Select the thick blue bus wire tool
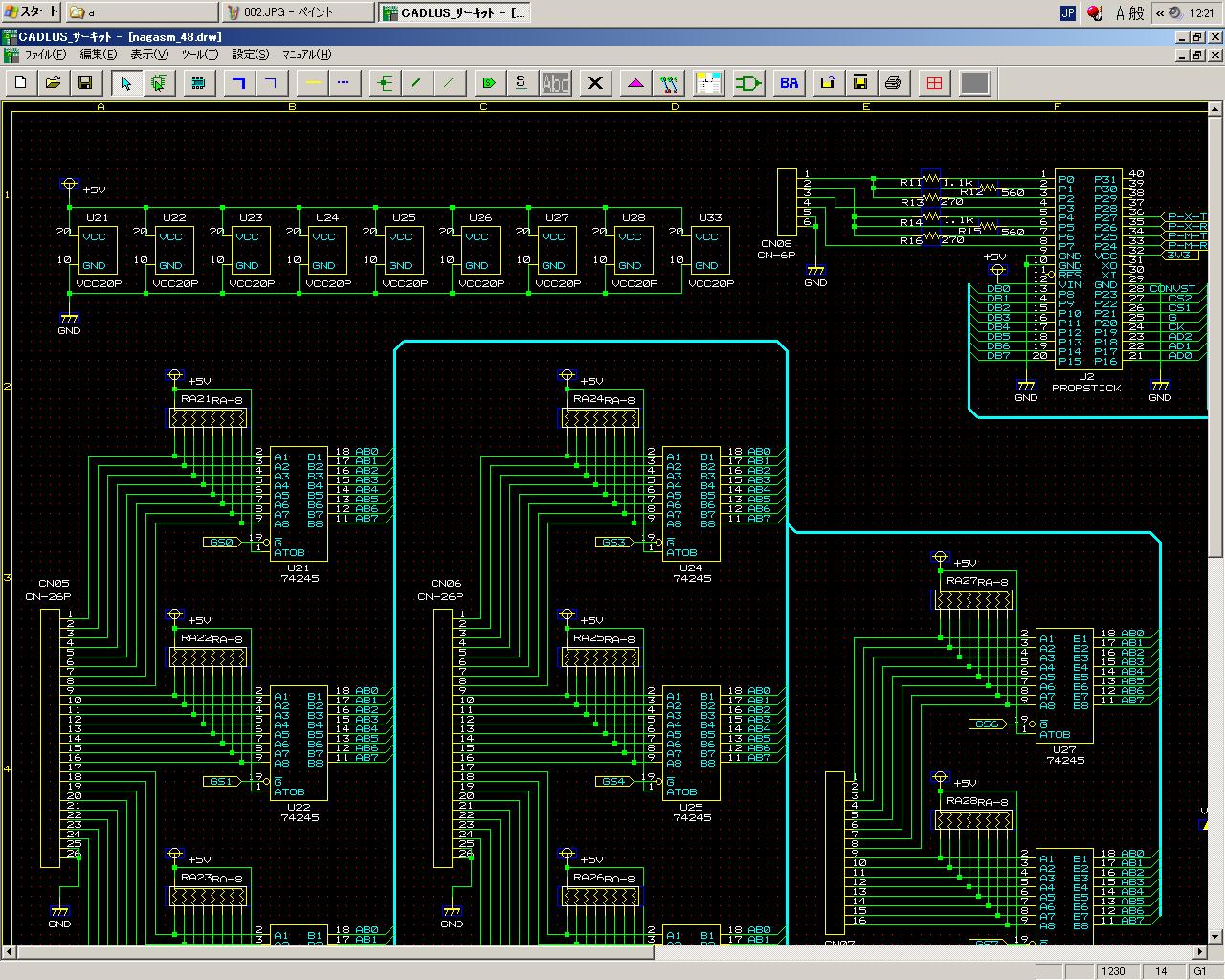This screenshot has height=980, width=1225. [239, 83]
